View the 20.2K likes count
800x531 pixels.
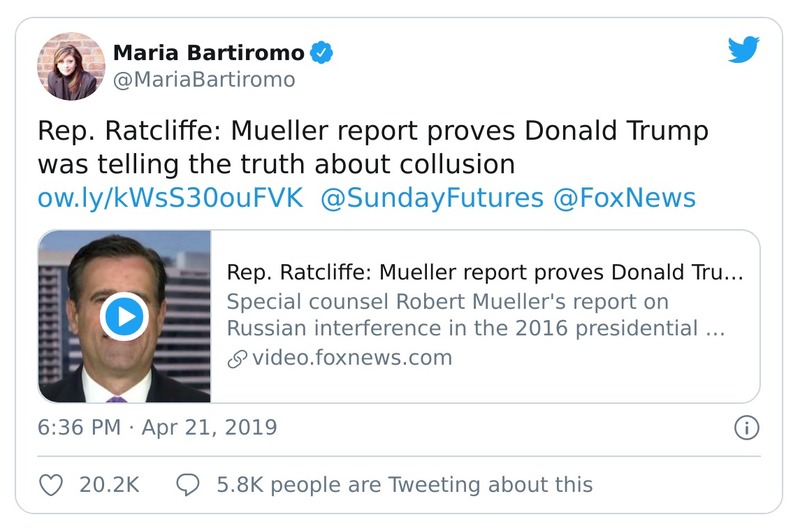click(109, 485)
